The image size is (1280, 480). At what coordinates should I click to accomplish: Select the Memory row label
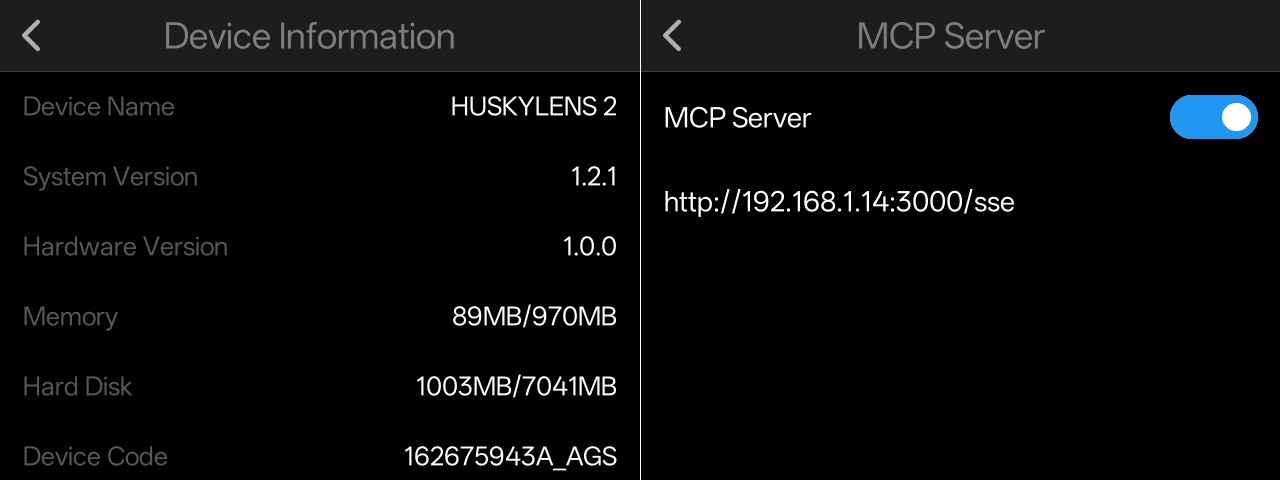tap(70, 317)
